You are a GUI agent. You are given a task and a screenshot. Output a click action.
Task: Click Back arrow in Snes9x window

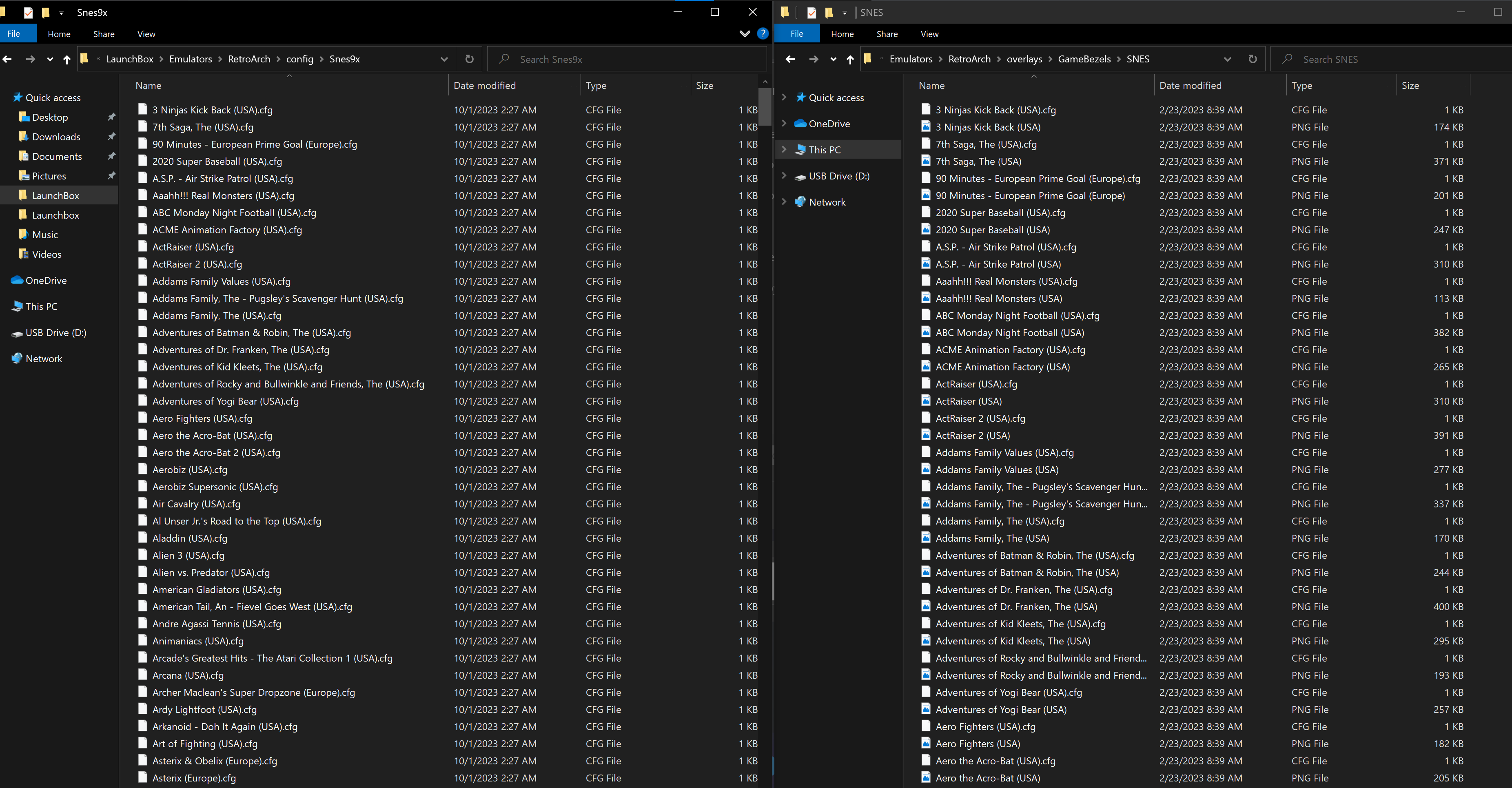pyautogui.click(x=7, y=59)
